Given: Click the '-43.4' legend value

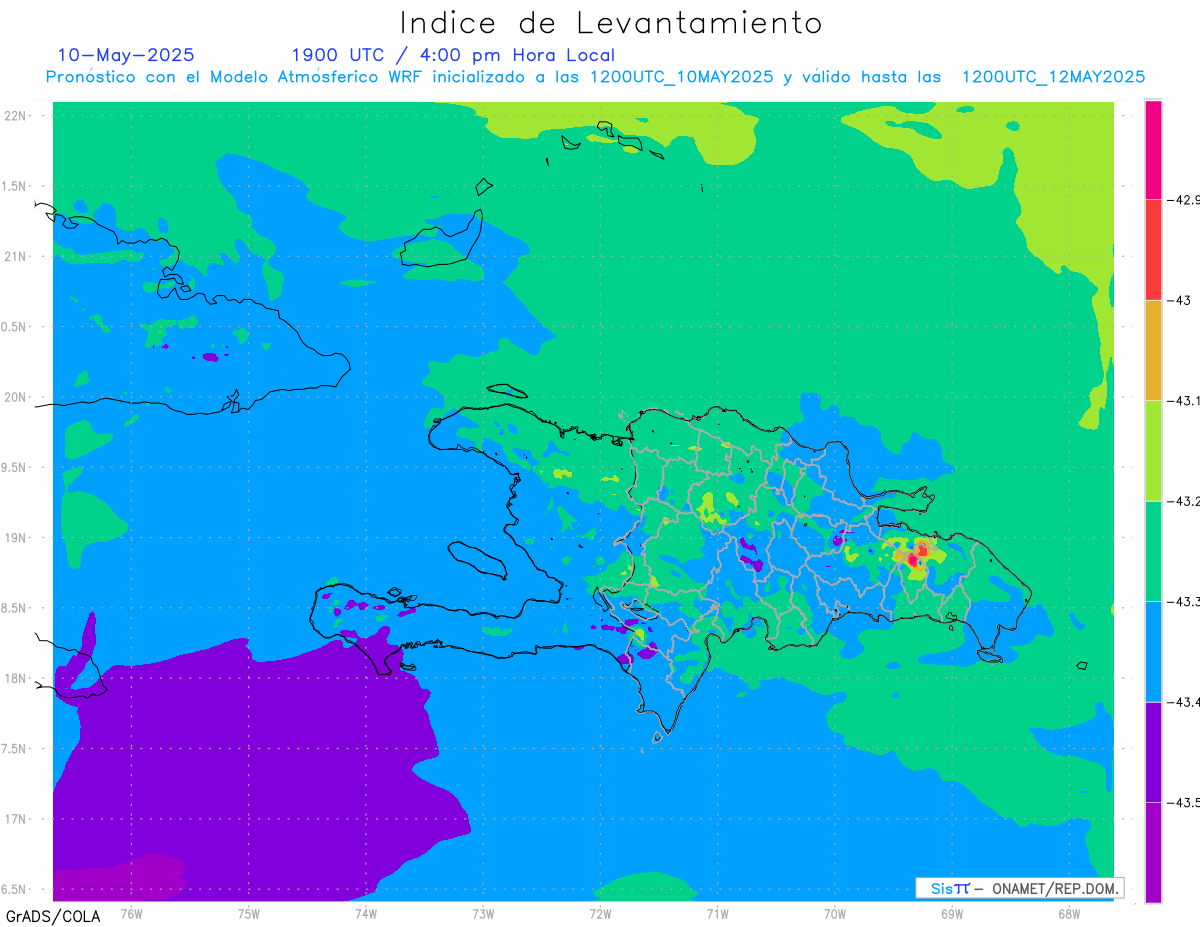Looking at the screenshot, I should click(1184, 702).
